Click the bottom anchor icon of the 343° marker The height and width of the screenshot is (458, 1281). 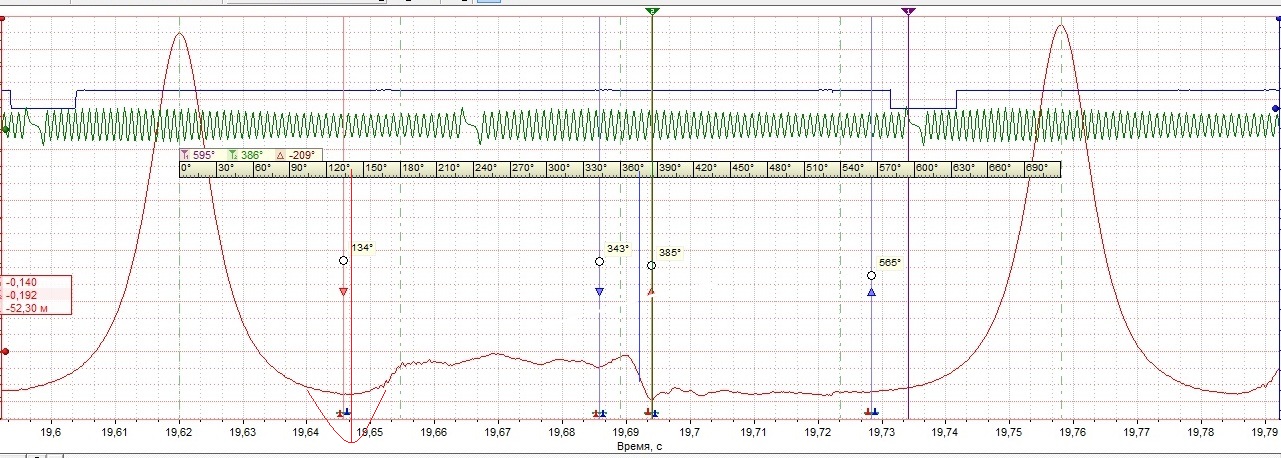[599, 412]
